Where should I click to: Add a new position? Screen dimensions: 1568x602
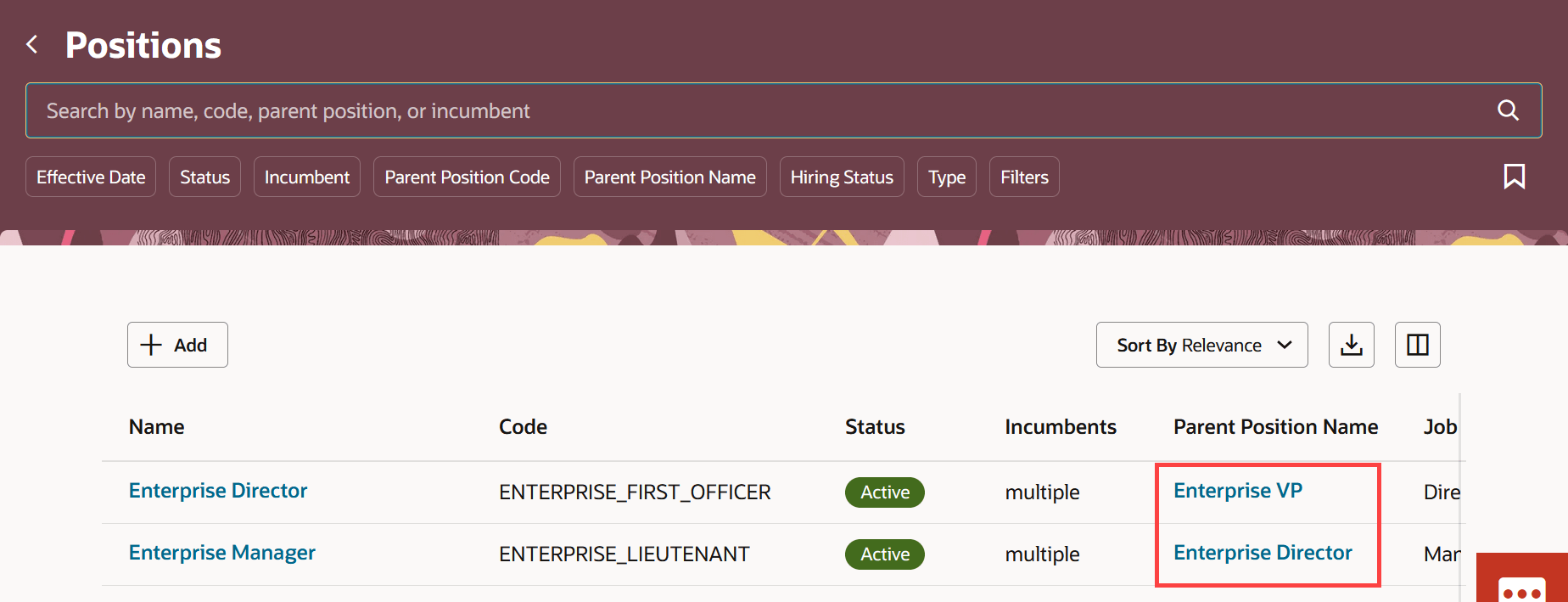click(x=177, y=345)
